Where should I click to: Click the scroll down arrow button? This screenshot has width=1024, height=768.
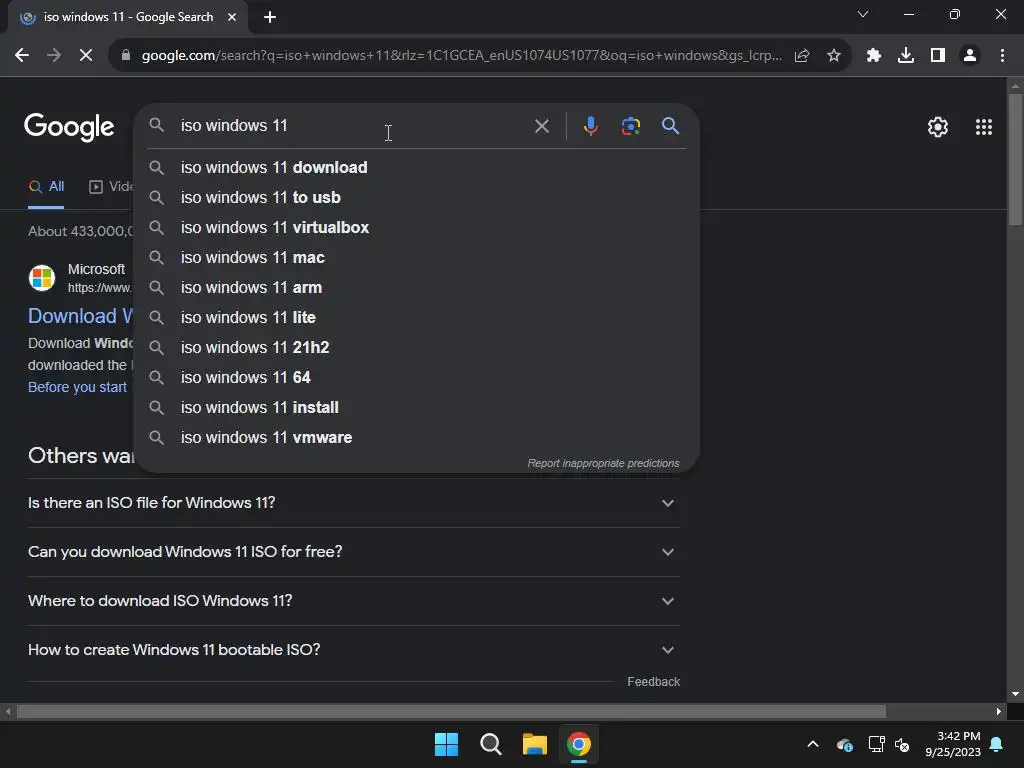click(1015, 694)
